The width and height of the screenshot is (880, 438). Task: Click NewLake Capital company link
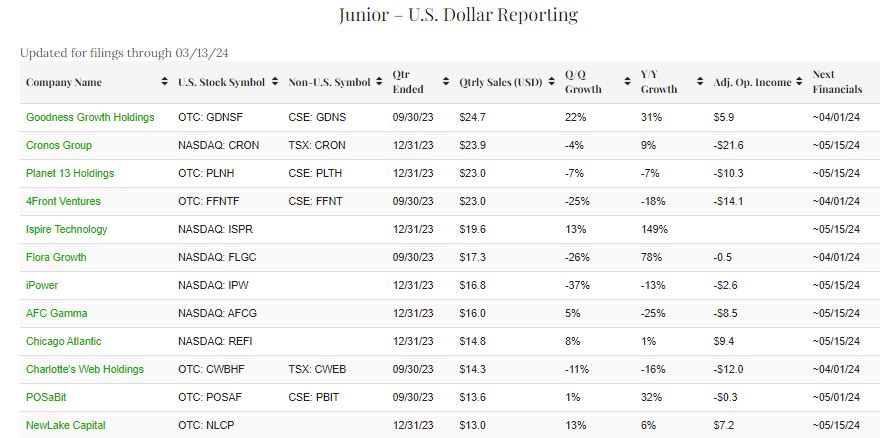pyautogui.click(x=65, y=425)
